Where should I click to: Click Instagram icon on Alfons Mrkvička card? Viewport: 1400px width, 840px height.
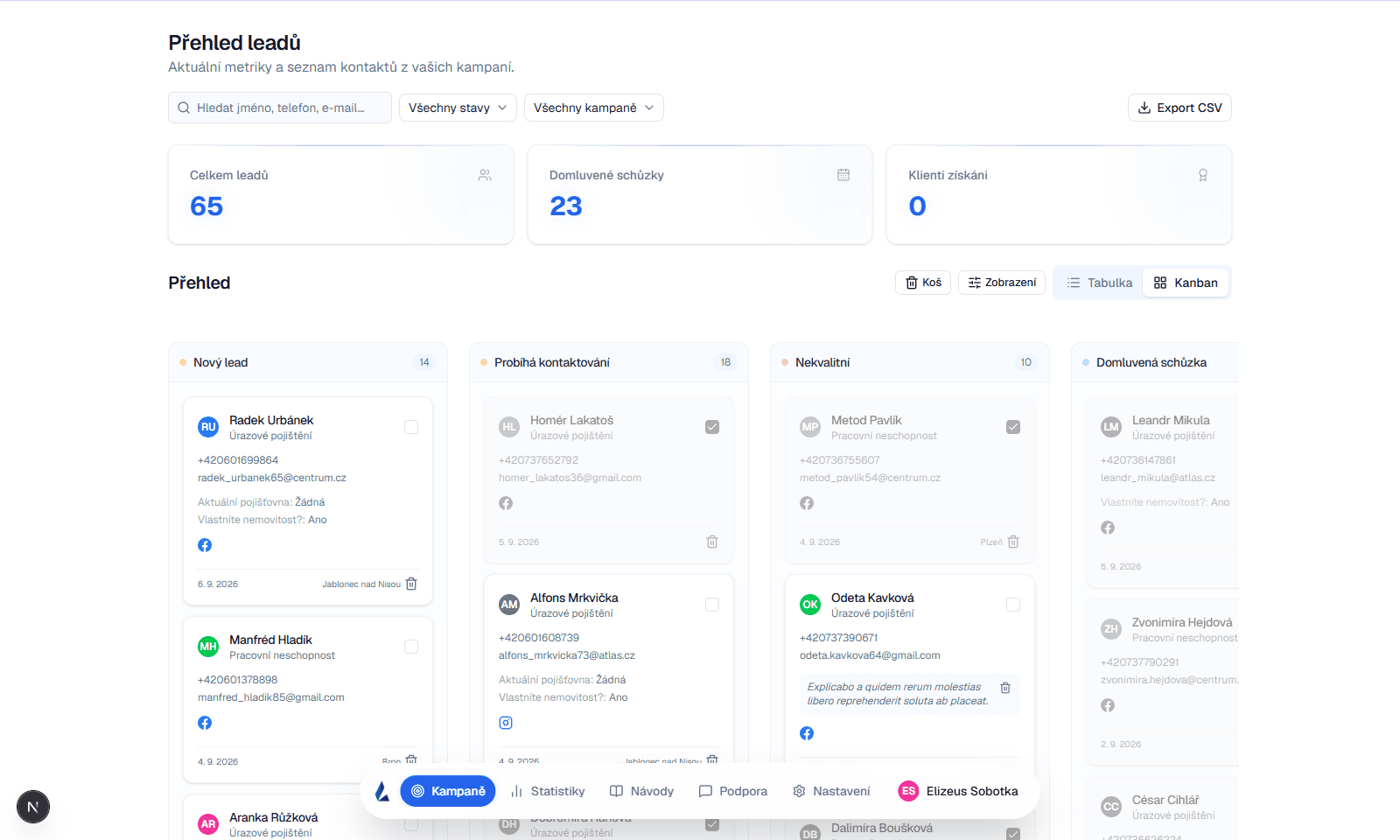pos(506,723)
